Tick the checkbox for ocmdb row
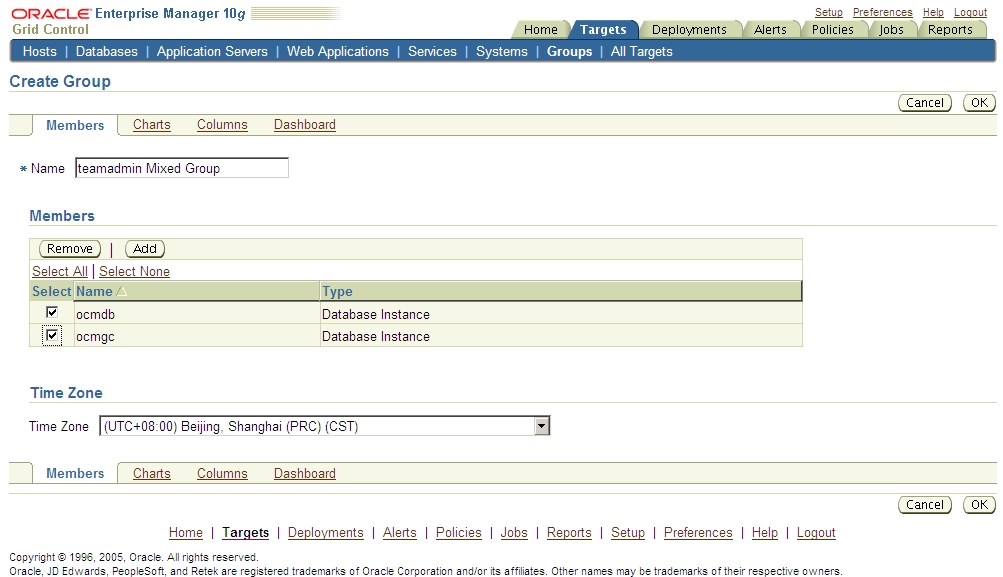Viewport: 1003px width, 577px height. point(52,312)
